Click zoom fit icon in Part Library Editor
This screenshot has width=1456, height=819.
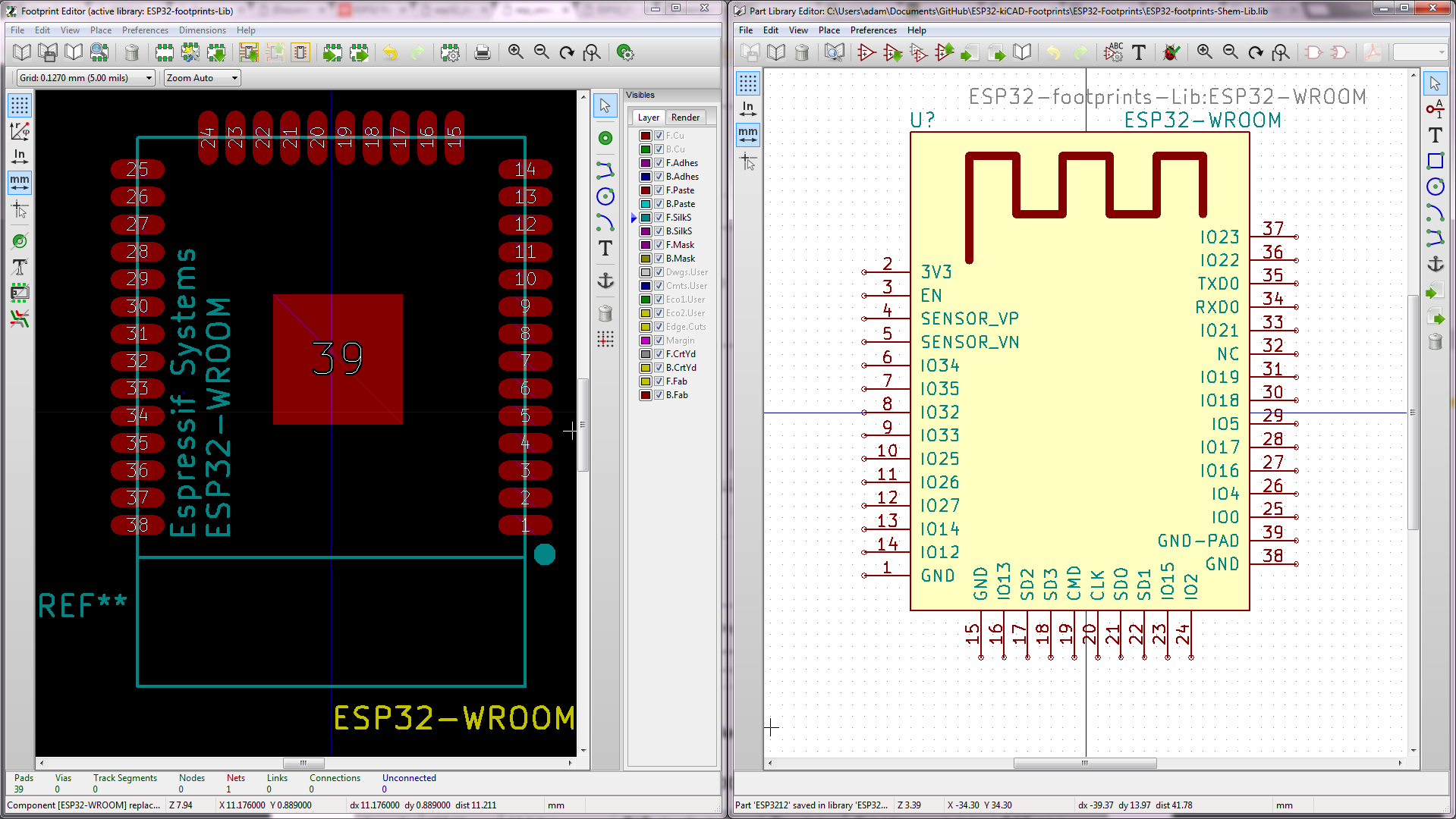[x=1281, y=52]
